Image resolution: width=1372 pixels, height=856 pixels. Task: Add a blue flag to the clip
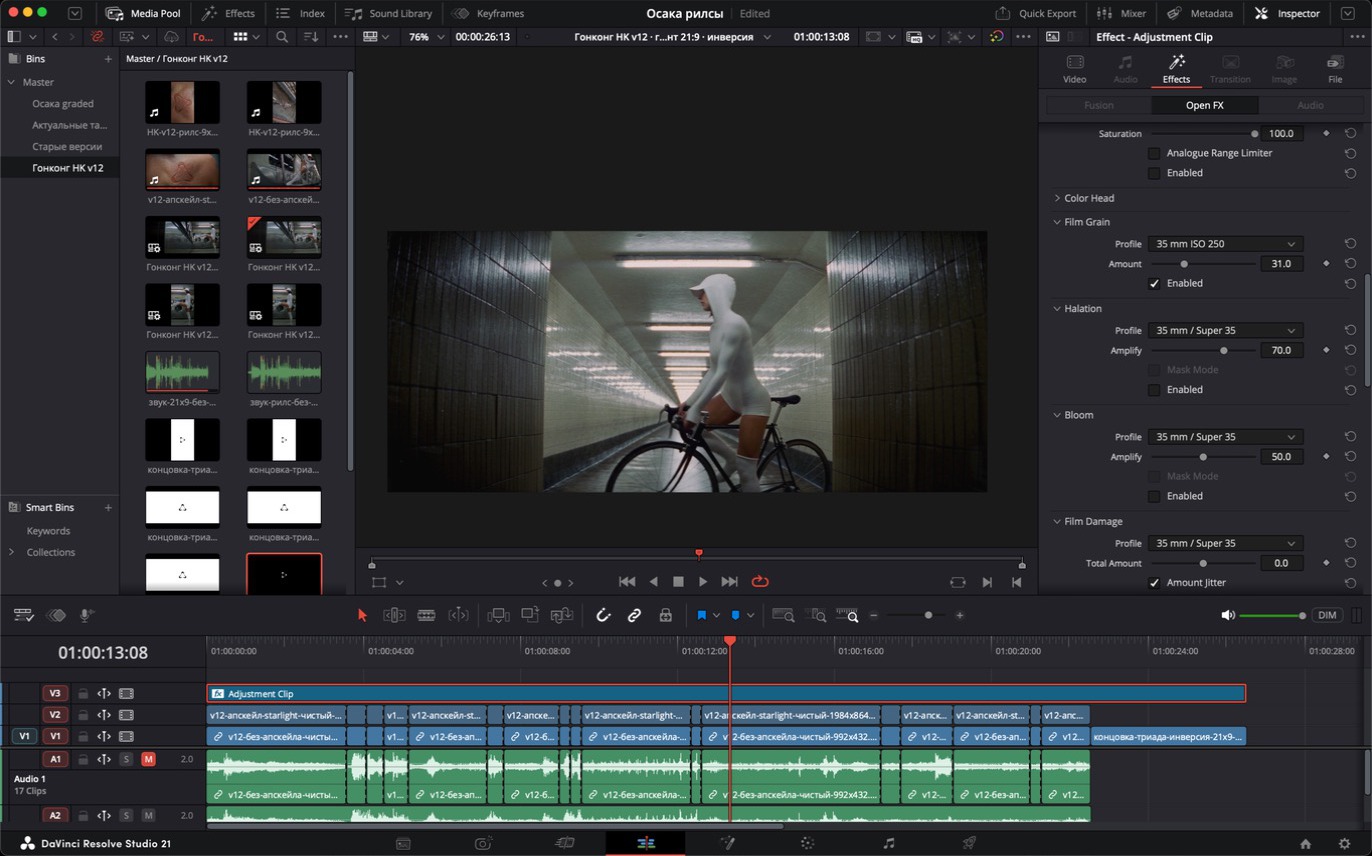click(702, 616)
